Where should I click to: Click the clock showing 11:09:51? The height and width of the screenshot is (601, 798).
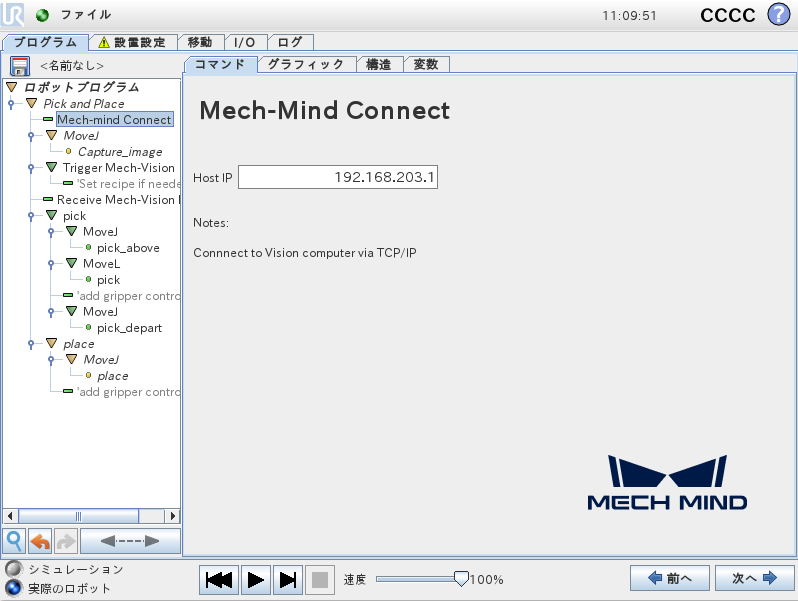tap(630, 16)
